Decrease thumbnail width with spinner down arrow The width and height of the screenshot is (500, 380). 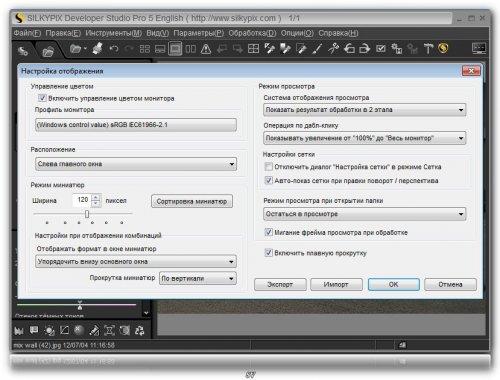[x=96, y=203]
